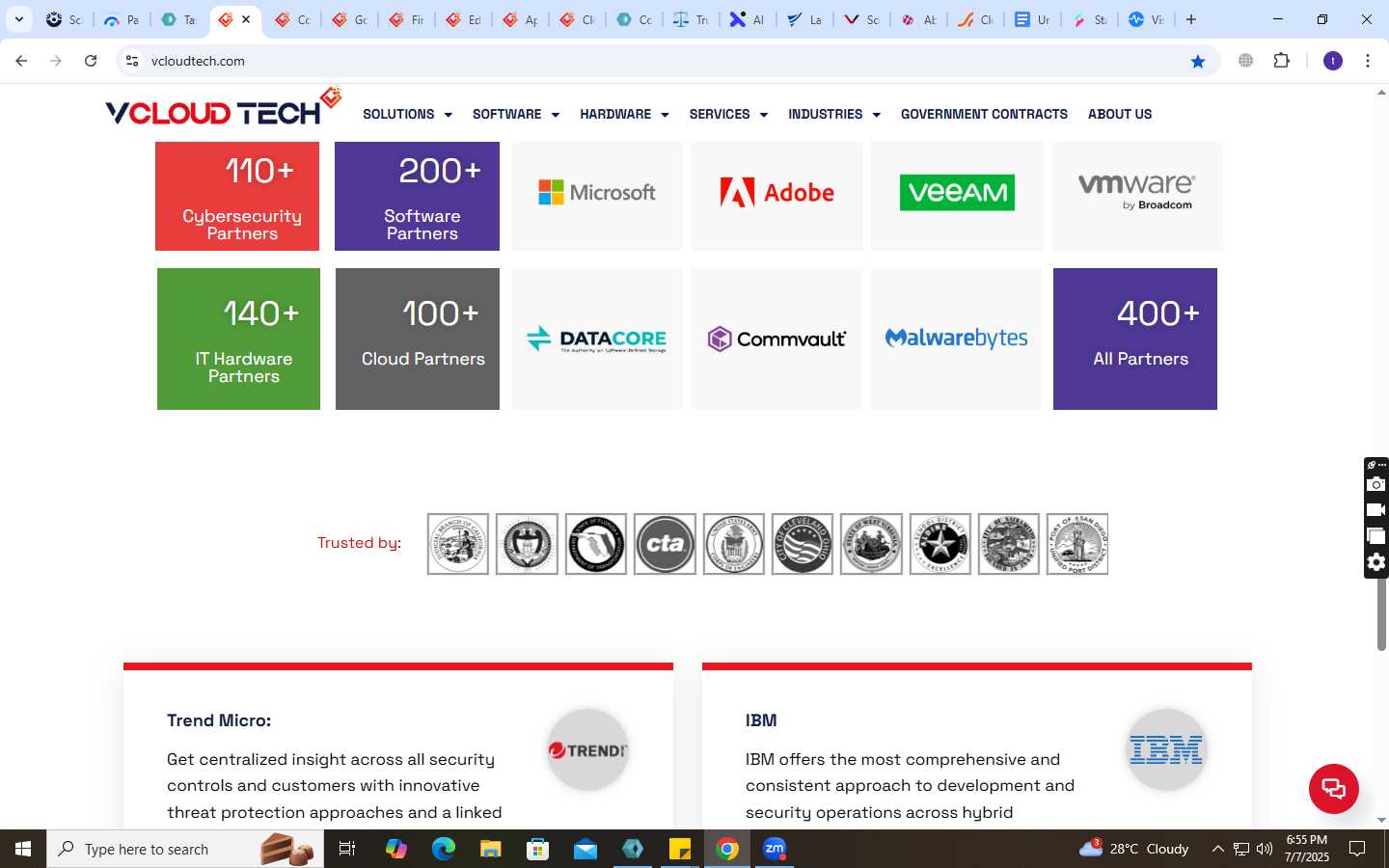Click the Trend Micro heading
Viewport: 1389px width, 868px height.
pyautogui.click(x=219, y=720)
